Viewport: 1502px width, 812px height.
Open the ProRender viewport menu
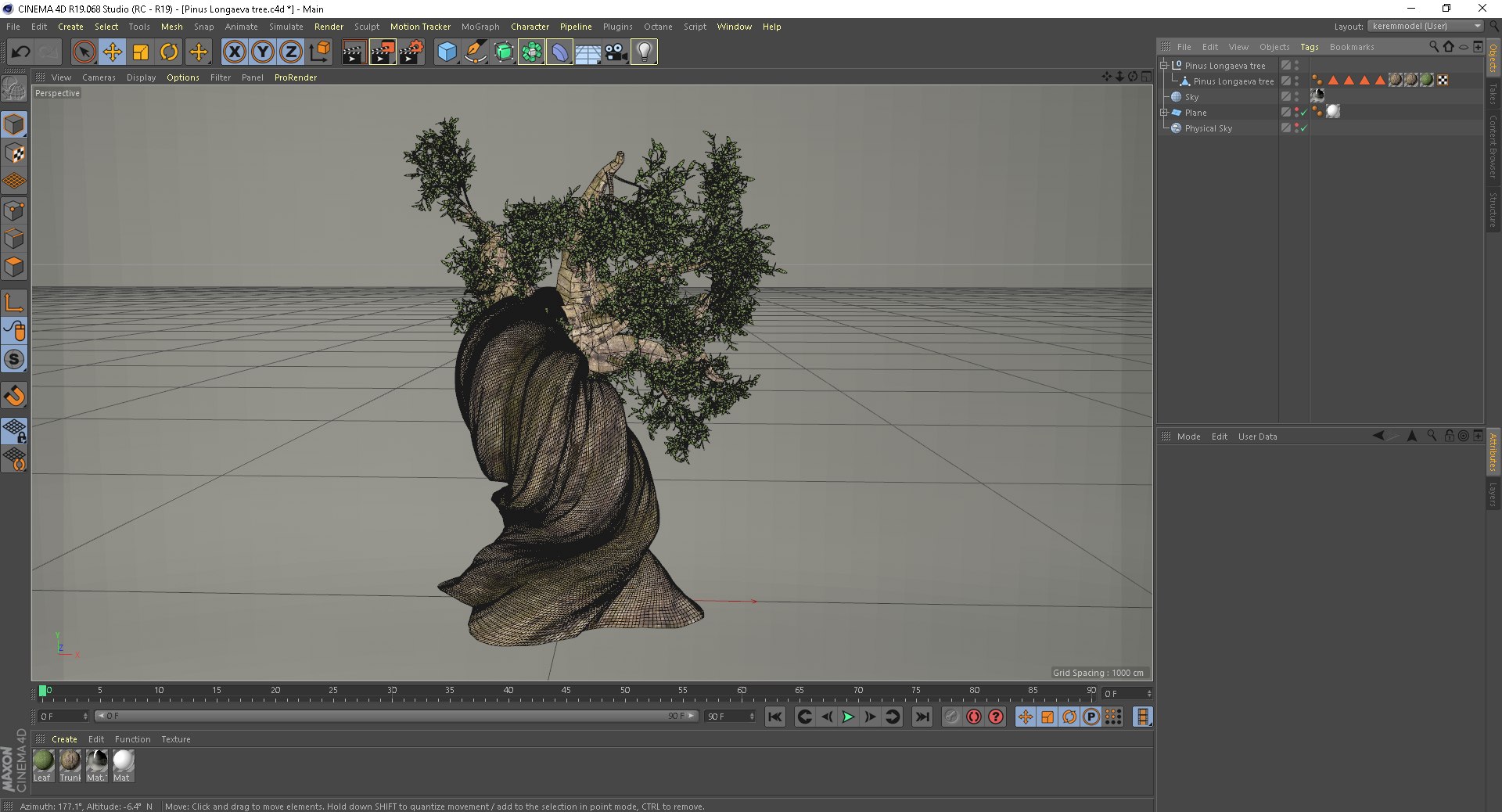(296, 77)
